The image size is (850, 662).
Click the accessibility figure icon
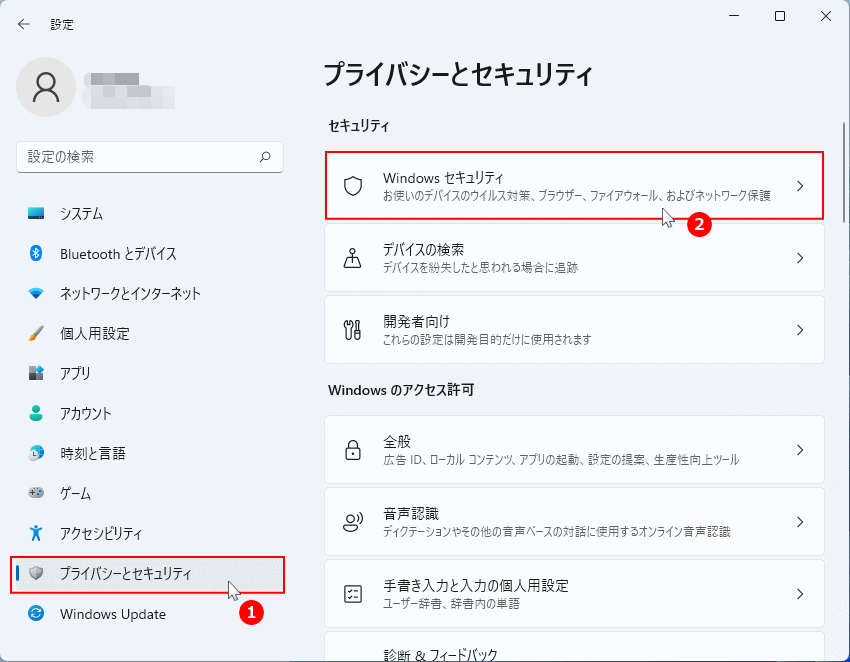(x=36, y=533)
